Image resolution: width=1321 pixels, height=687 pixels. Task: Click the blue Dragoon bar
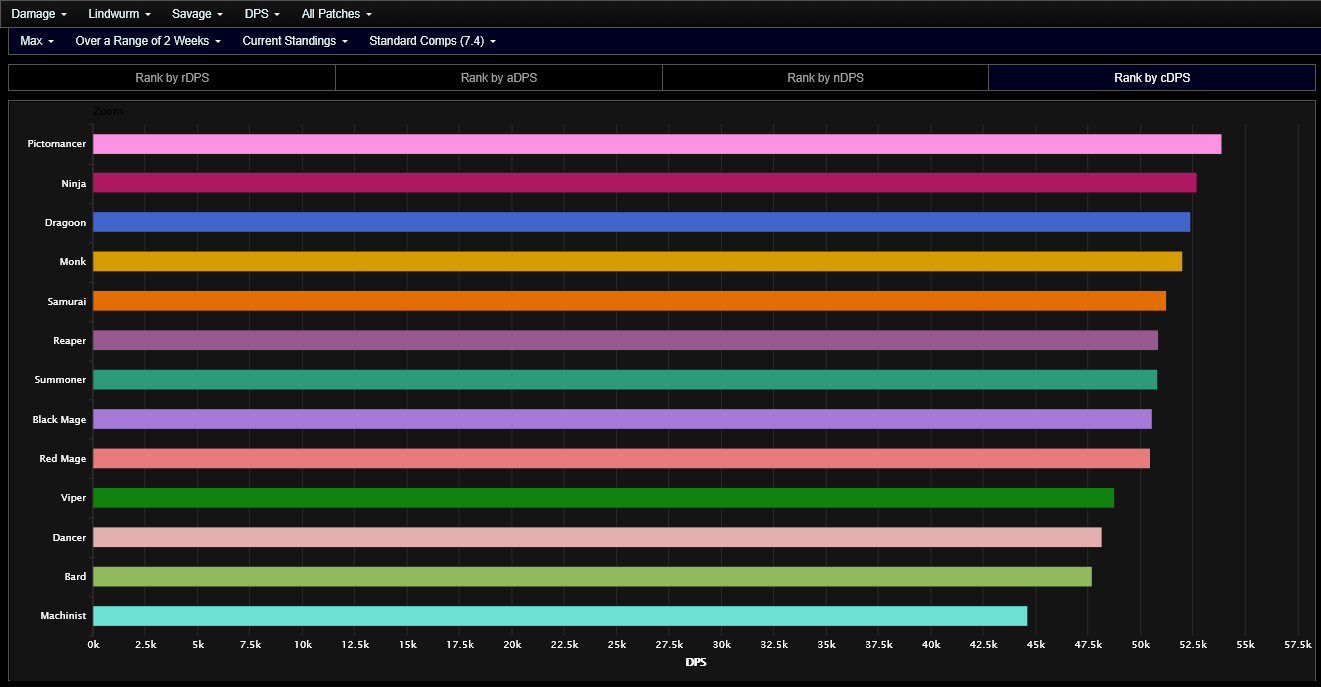[642, 222]
